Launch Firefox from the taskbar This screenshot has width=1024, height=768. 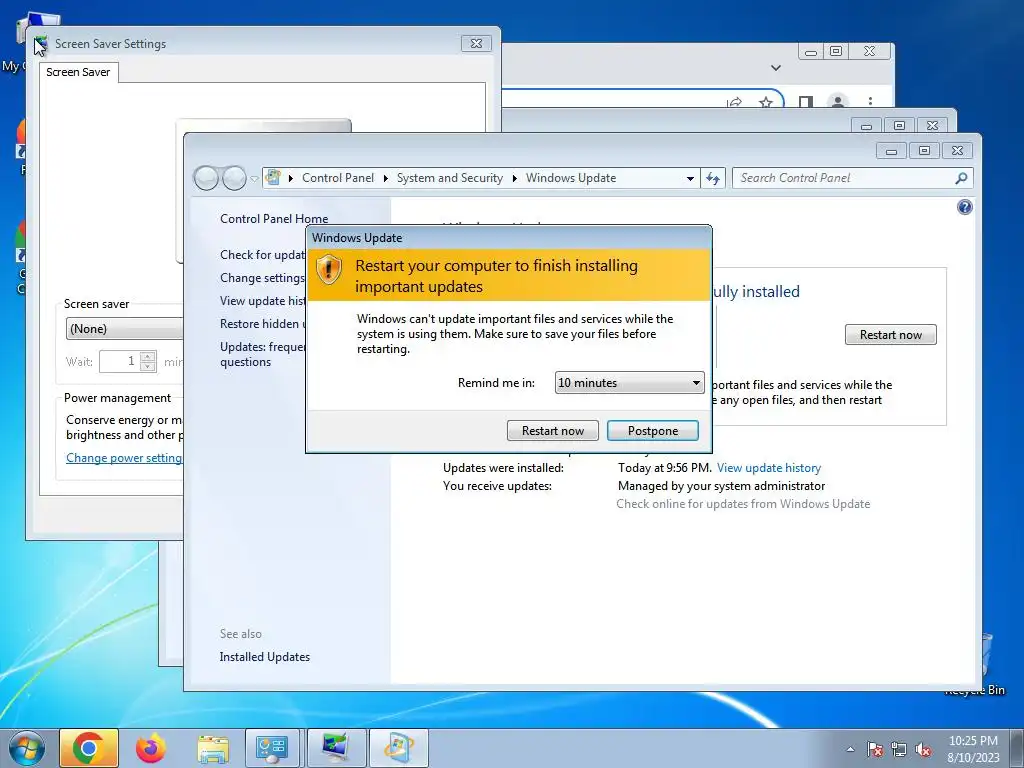[x=151, y=748]
